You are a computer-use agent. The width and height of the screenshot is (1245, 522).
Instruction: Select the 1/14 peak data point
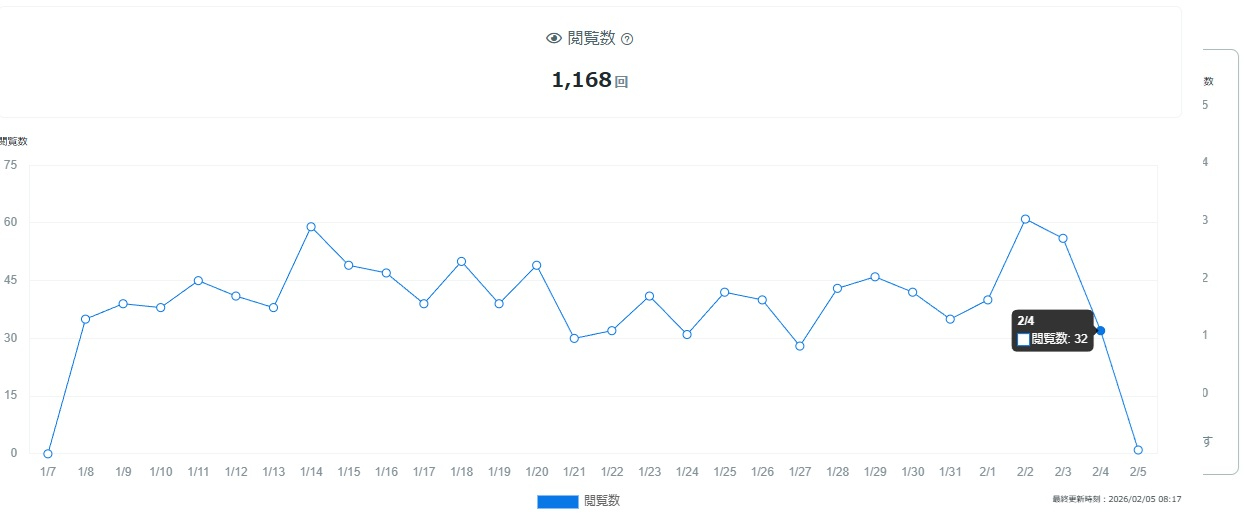click(311, 227)
